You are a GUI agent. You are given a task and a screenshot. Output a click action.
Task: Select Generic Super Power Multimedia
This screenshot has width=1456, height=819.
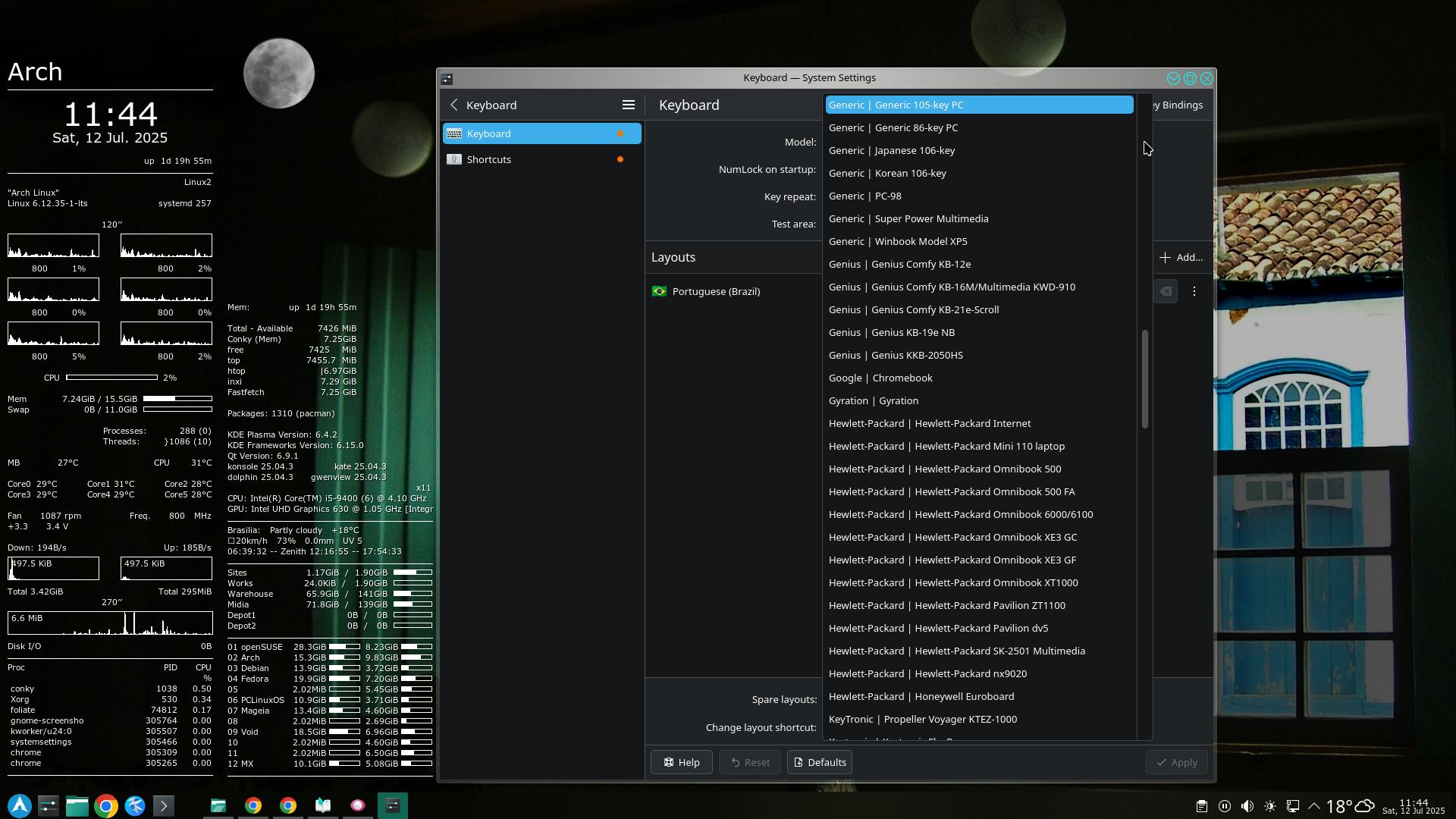[979, 218]
